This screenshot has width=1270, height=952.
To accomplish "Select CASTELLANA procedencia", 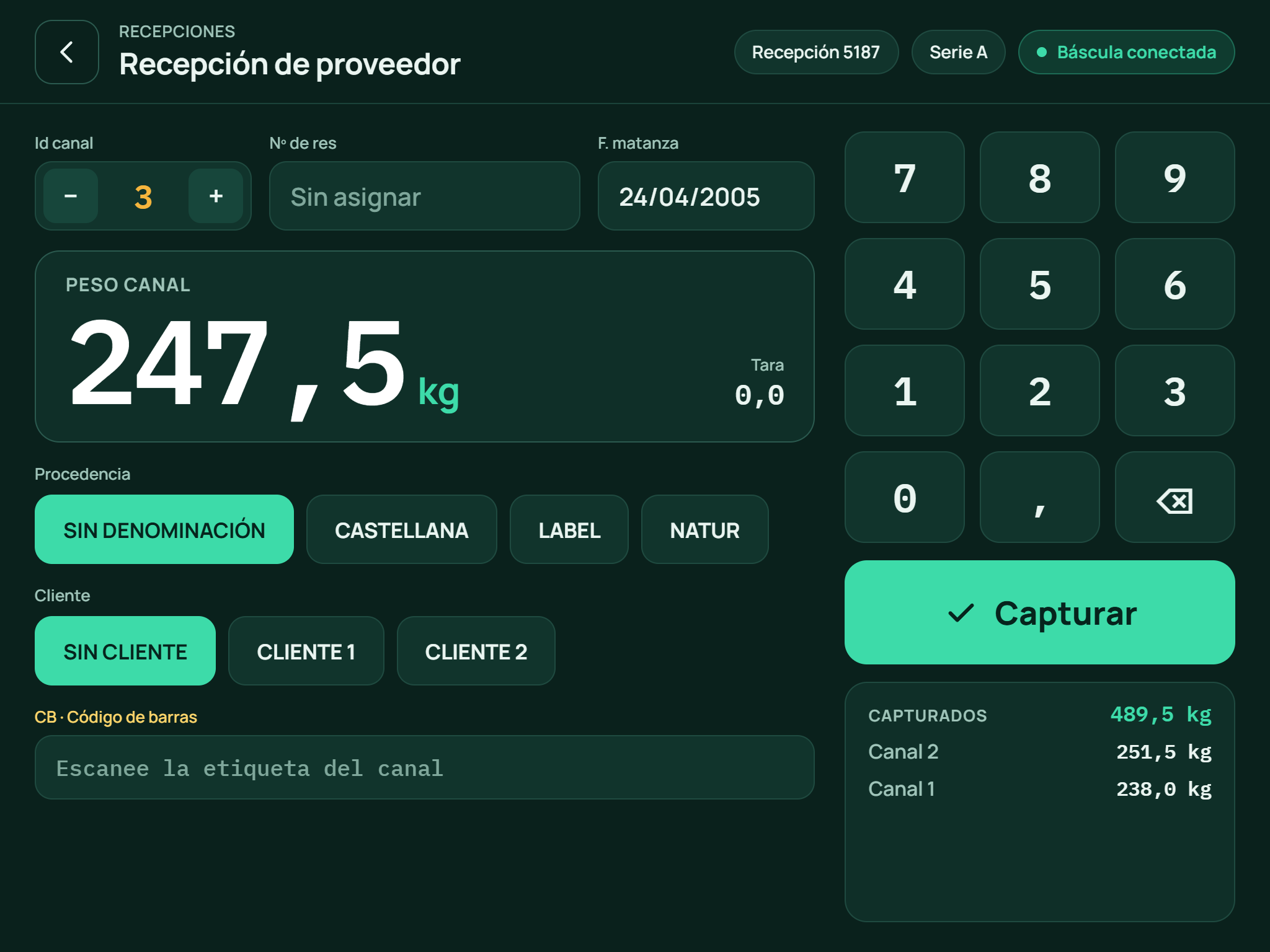I will 402,529.
